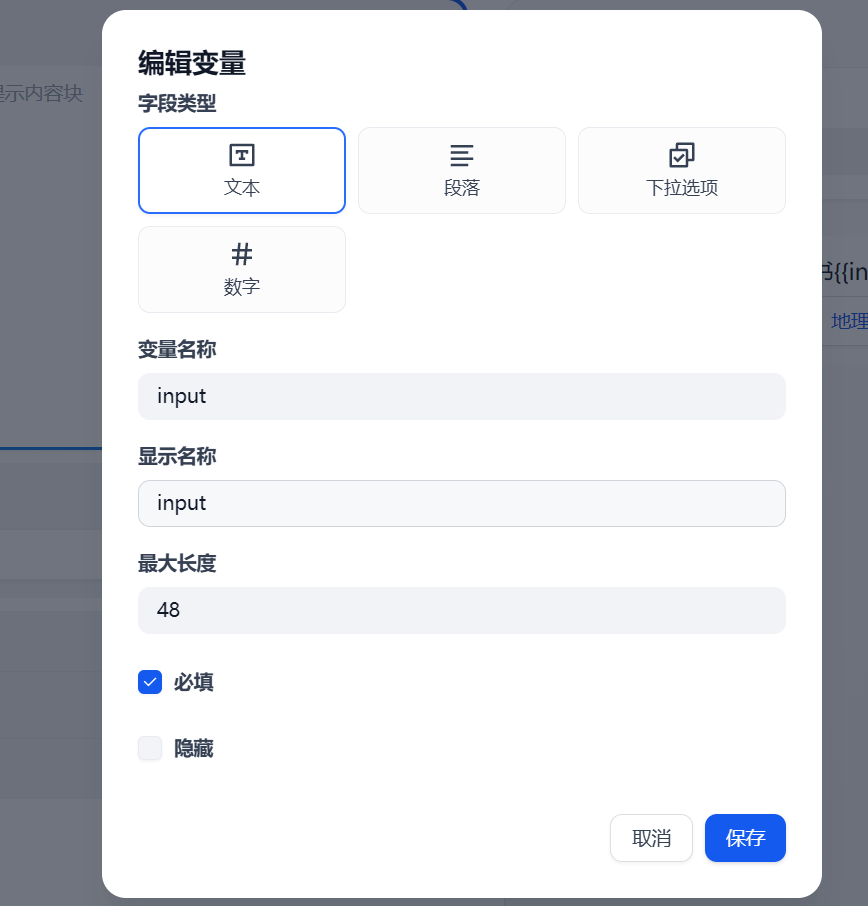Select the 文本 text field type
868x906 pixels.
242,170
